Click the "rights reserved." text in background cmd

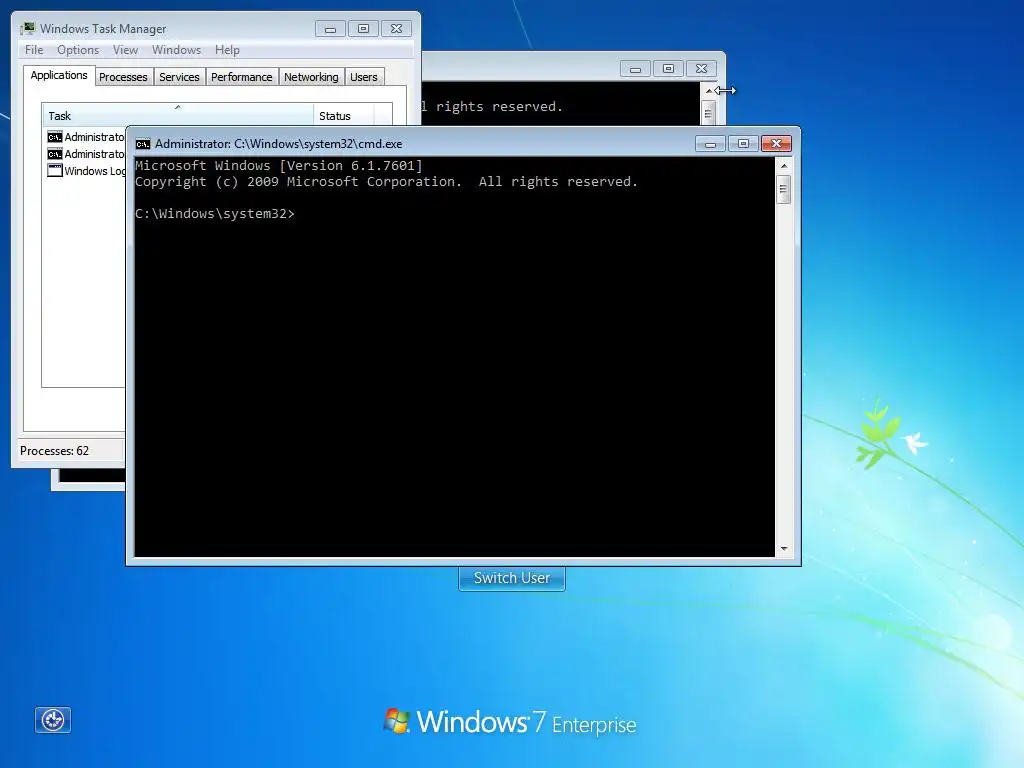(x=500, y=106)
